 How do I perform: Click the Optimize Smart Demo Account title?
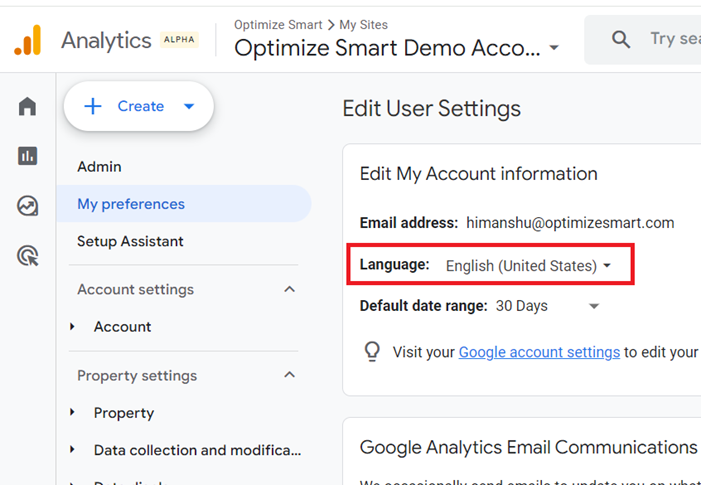point(387,48)
